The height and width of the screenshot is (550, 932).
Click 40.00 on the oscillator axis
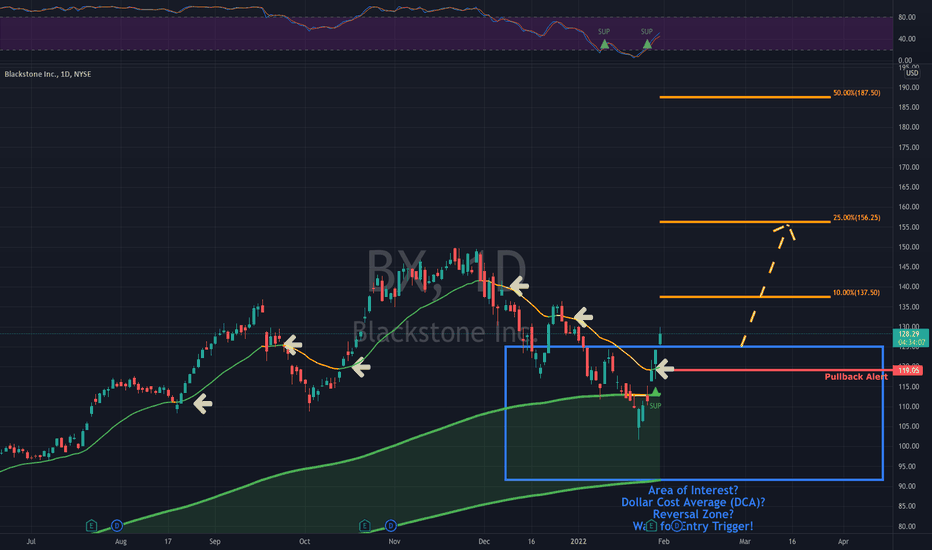click(906, 39)
